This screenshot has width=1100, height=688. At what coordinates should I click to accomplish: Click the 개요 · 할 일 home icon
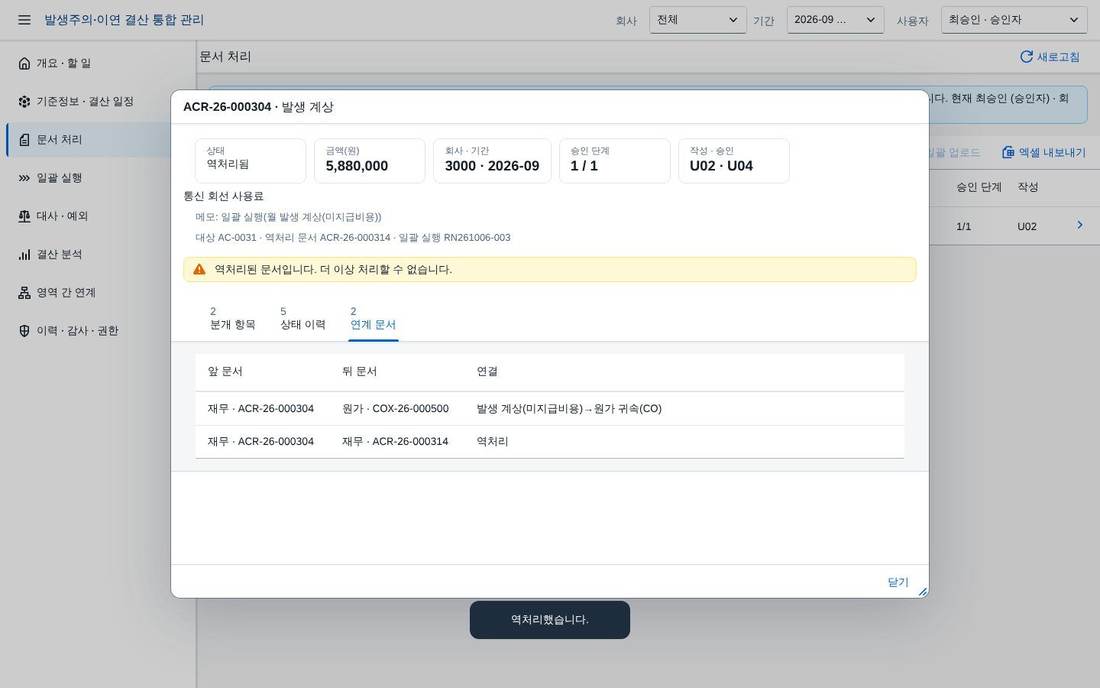[x=25, y=63]
